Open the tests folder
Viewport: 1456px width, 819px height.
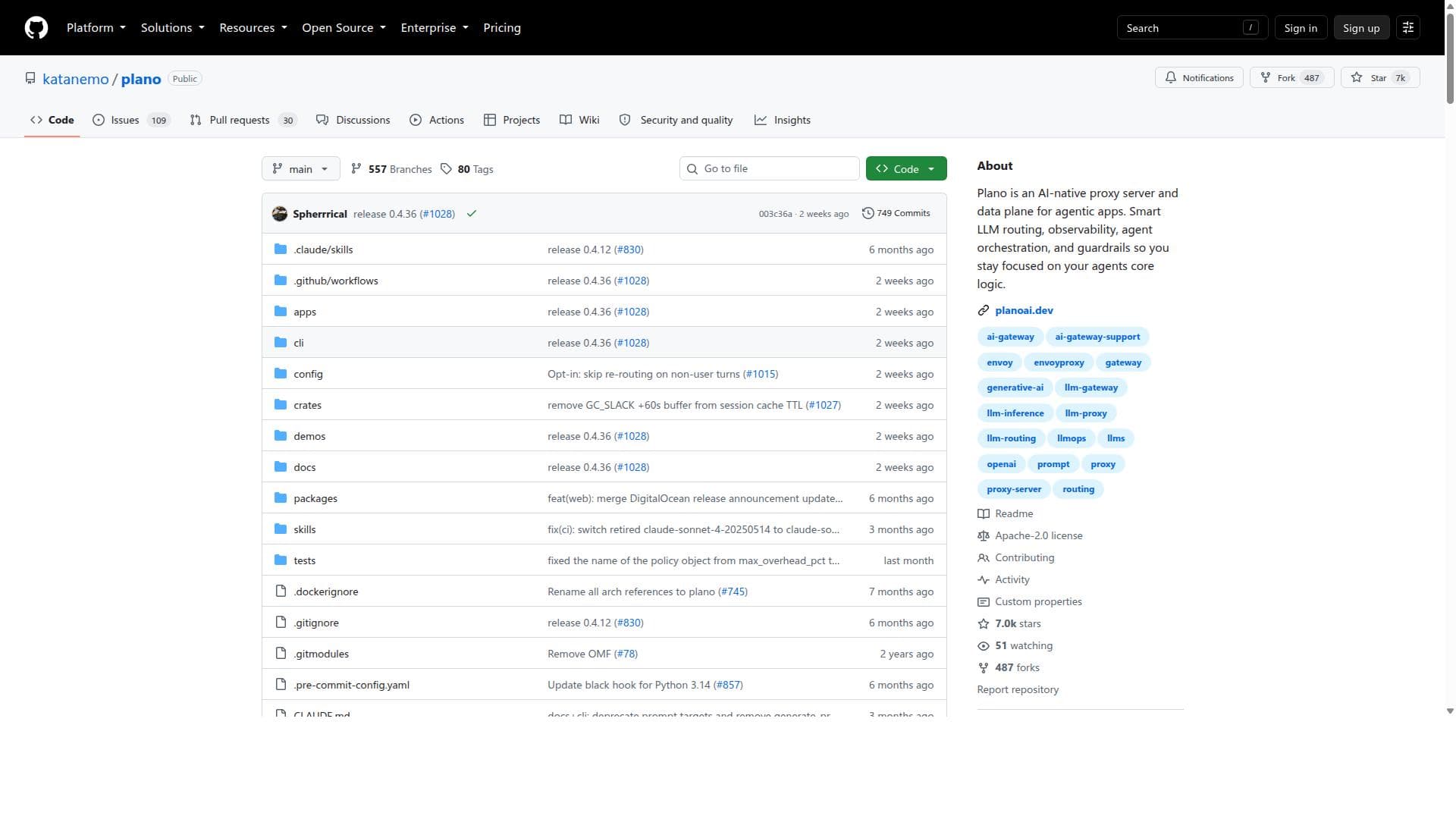pyautogui.click(x=304, y=561)
